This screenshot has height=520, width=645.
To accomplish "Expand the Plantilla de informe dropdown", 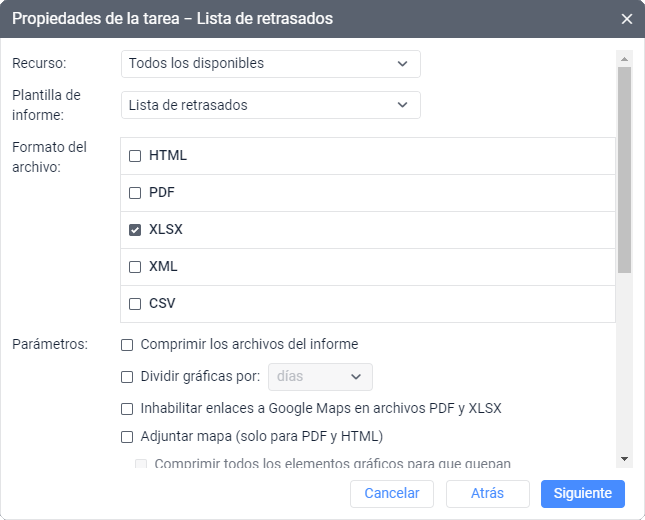I will (270, 105).
